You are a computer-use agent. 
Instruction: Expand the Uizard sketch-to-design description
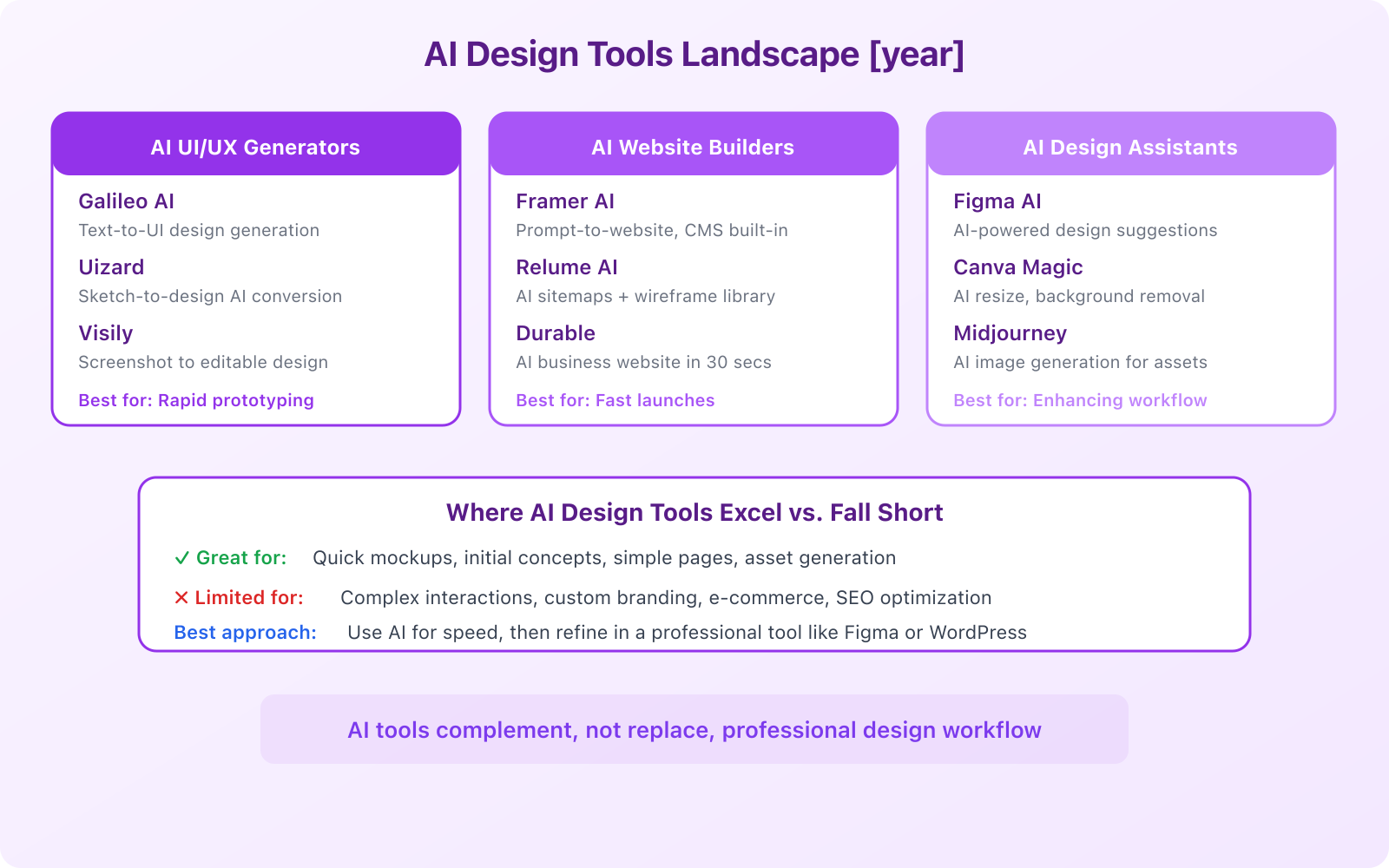[210, 296]
